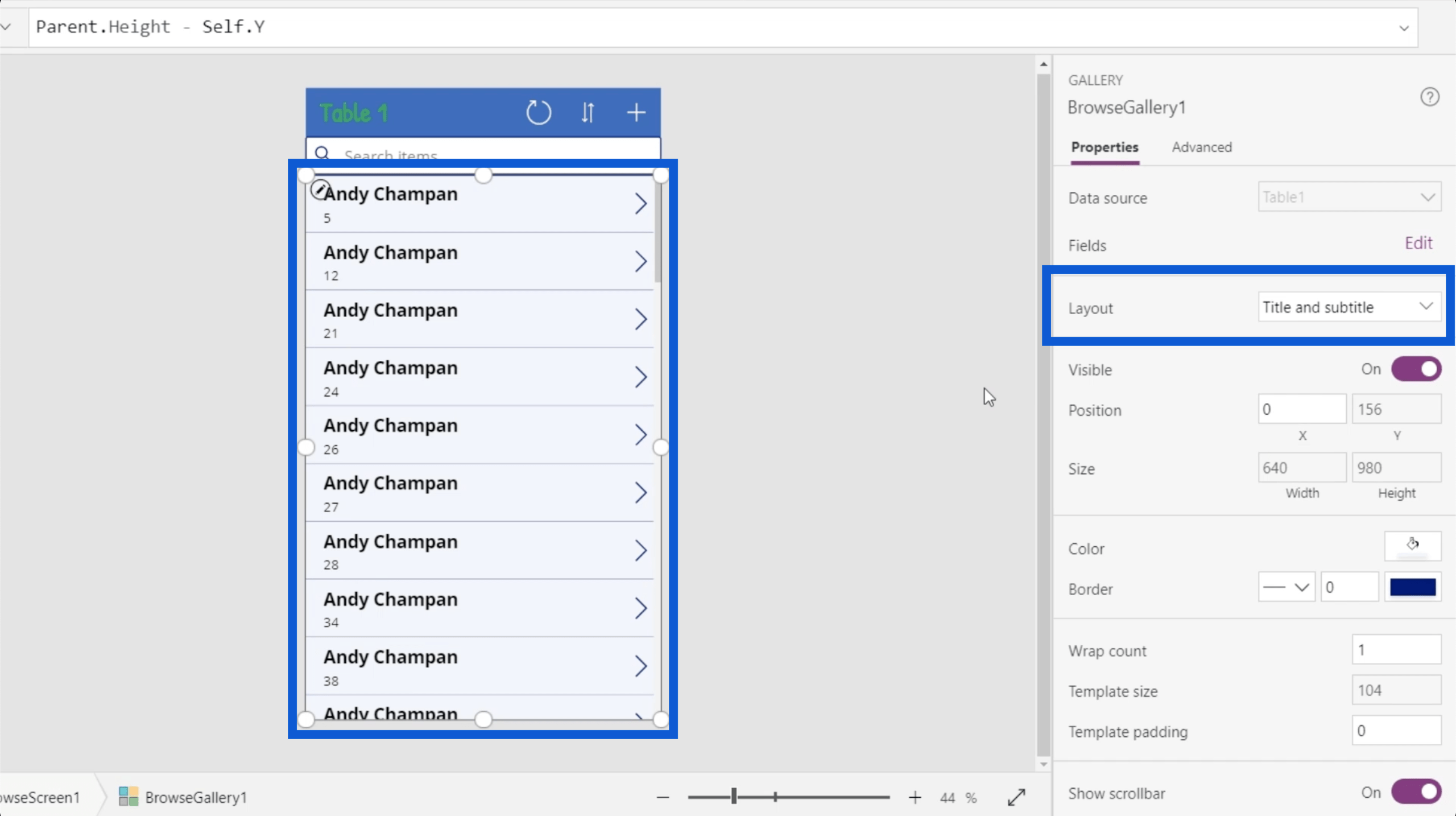This screenshot has width=1456, height=816.
Task: Click arrow next to Andy Champan 26
Action: 640,435
